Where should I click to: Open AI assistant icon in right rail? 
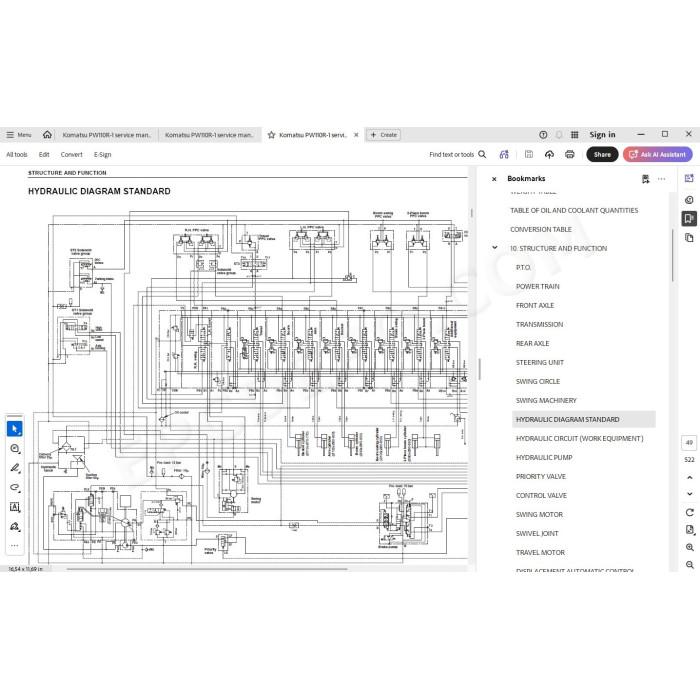click(x=689, y=179)
